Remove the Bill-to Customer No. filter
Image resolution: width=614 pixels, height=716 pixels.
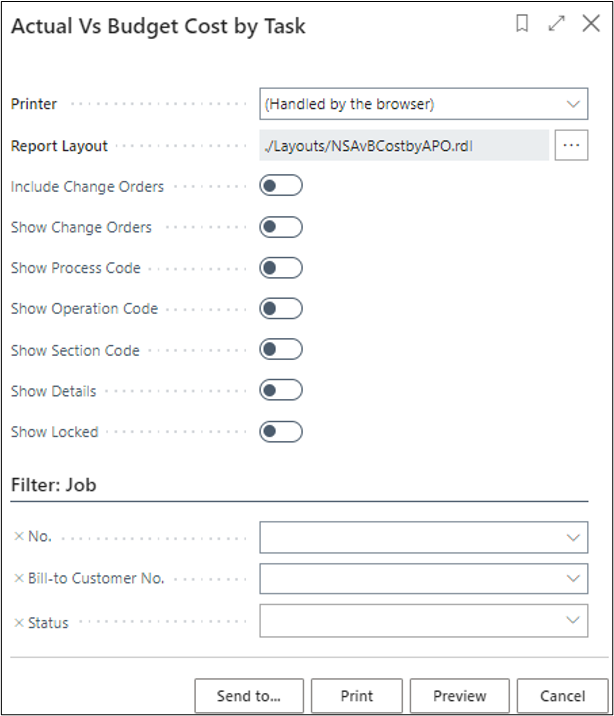[x=19, y=578]
